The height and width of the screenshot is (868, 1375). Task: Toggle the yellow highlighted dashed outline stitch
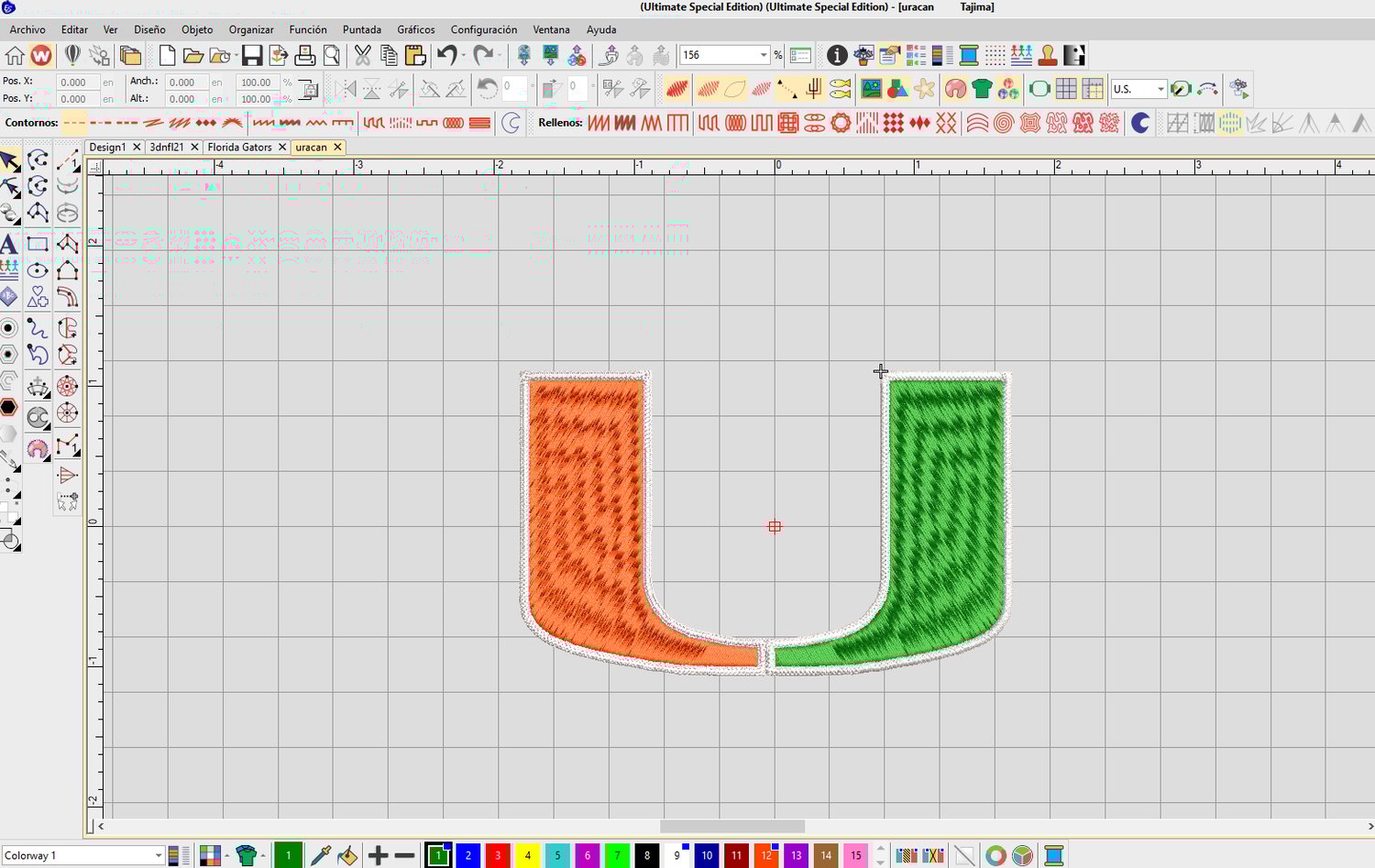74,122
